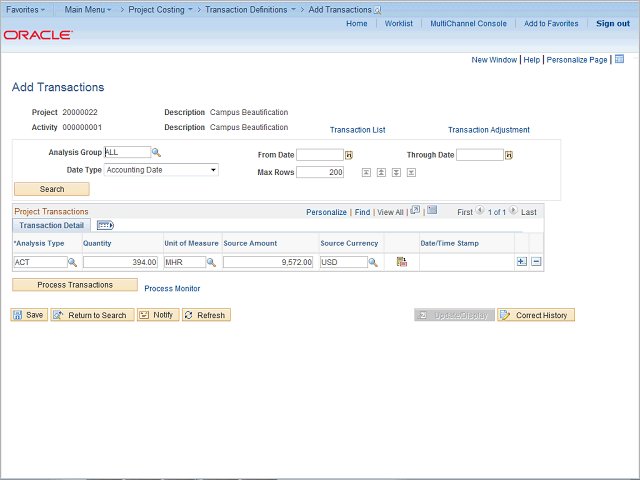Select the Transaction Detail tab
Image resolution: width=640 pixels, height=480 pixels.
click(51, 225)
